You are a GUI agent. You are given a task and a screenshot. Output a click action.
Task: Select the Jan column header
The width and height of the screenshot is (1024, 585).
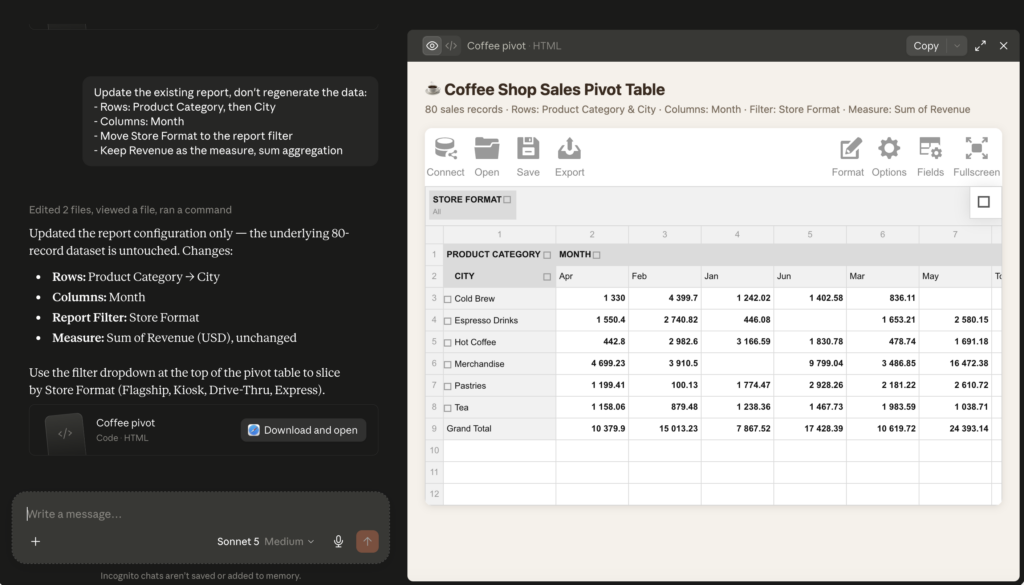tap(737, 276)
